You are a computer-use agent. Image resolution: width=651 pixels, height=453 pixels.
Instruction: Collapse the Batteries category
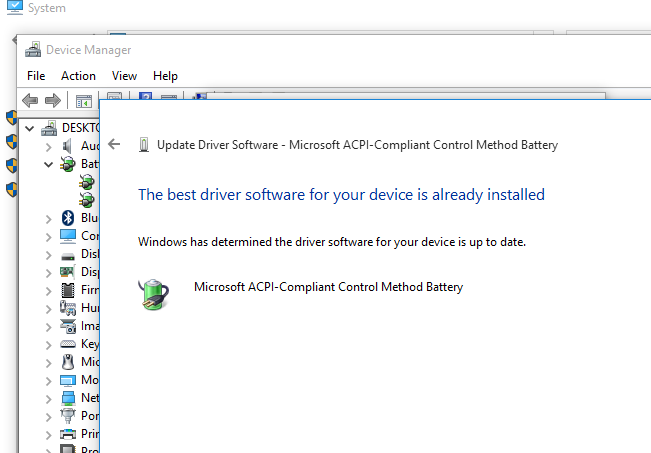[49, 164]
